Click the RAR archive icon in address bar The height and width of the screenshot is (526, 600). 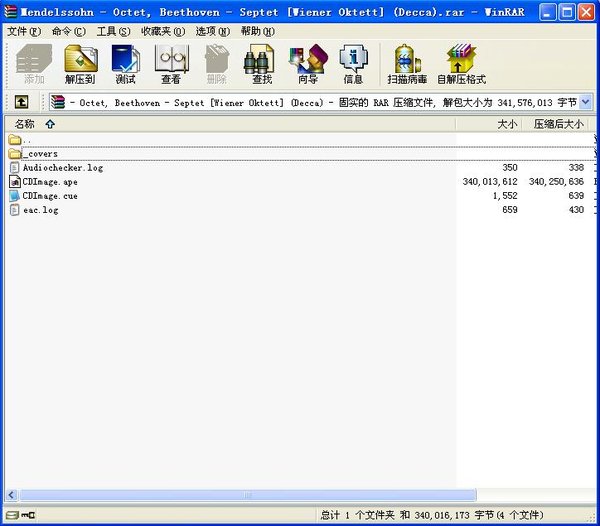coord(58,102)
